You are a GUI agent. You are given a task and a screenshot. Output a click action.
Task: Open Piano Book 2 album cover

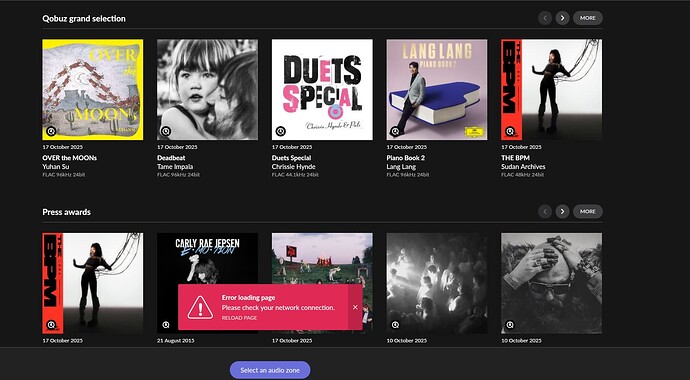point(437,90)
